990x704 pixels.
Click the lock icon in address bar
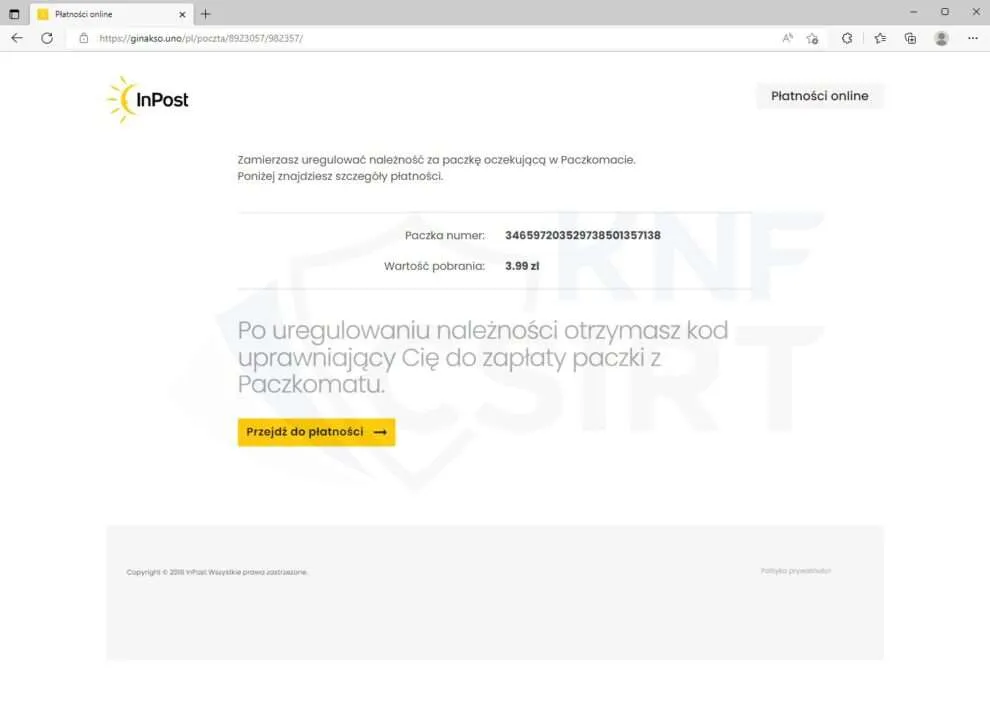83,38
